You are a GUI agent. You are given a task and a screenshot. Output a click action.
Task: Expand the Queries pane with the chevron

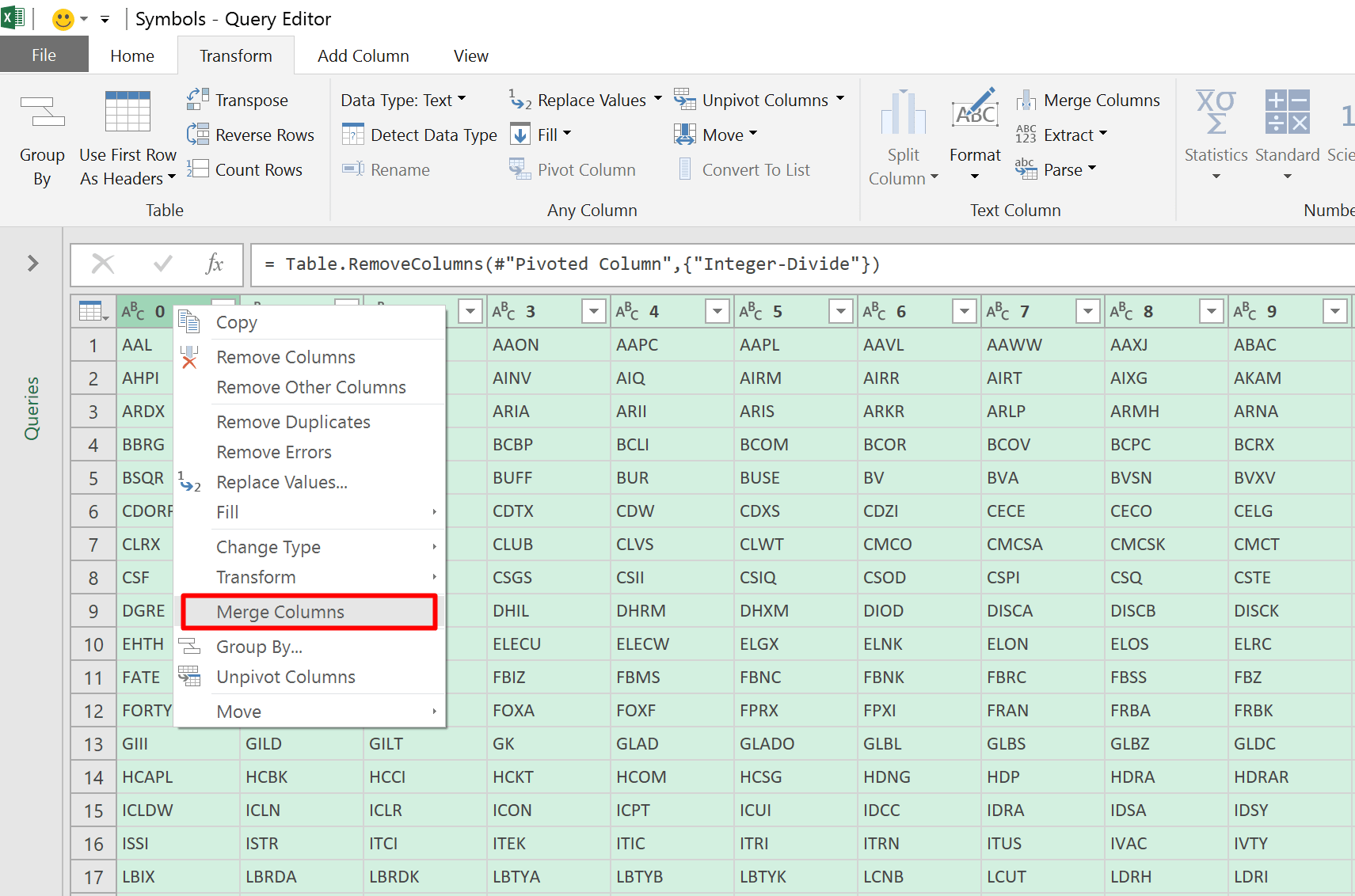click(x=32, y=263)
